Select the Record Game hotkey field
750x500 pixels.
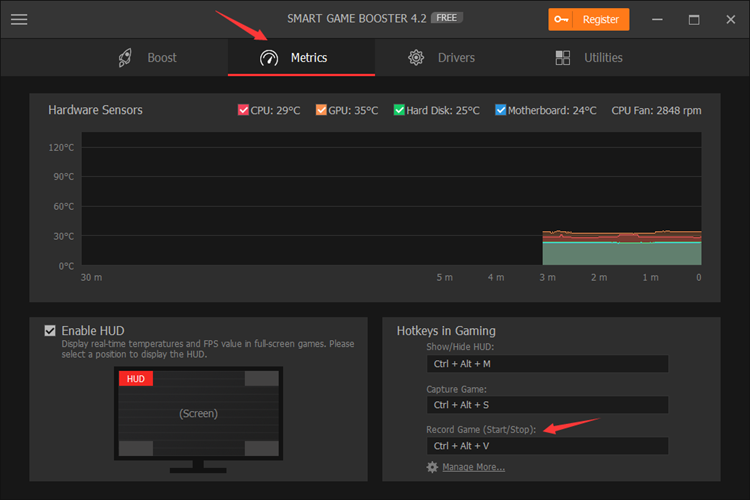[547, 446]
